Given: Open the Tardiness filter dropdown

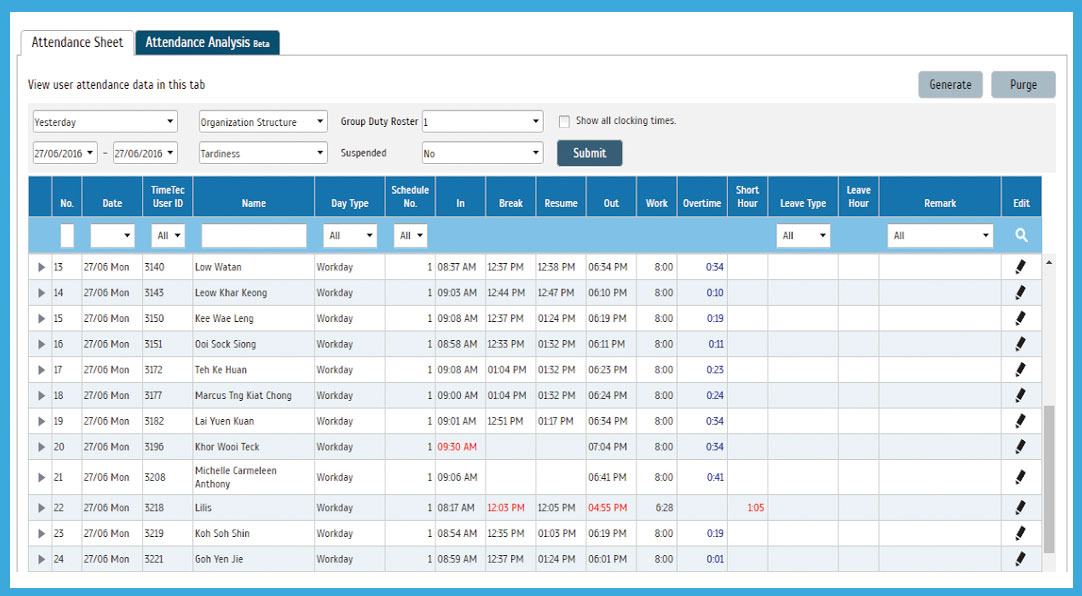Looking at the screenshot, I should point(262,153).
